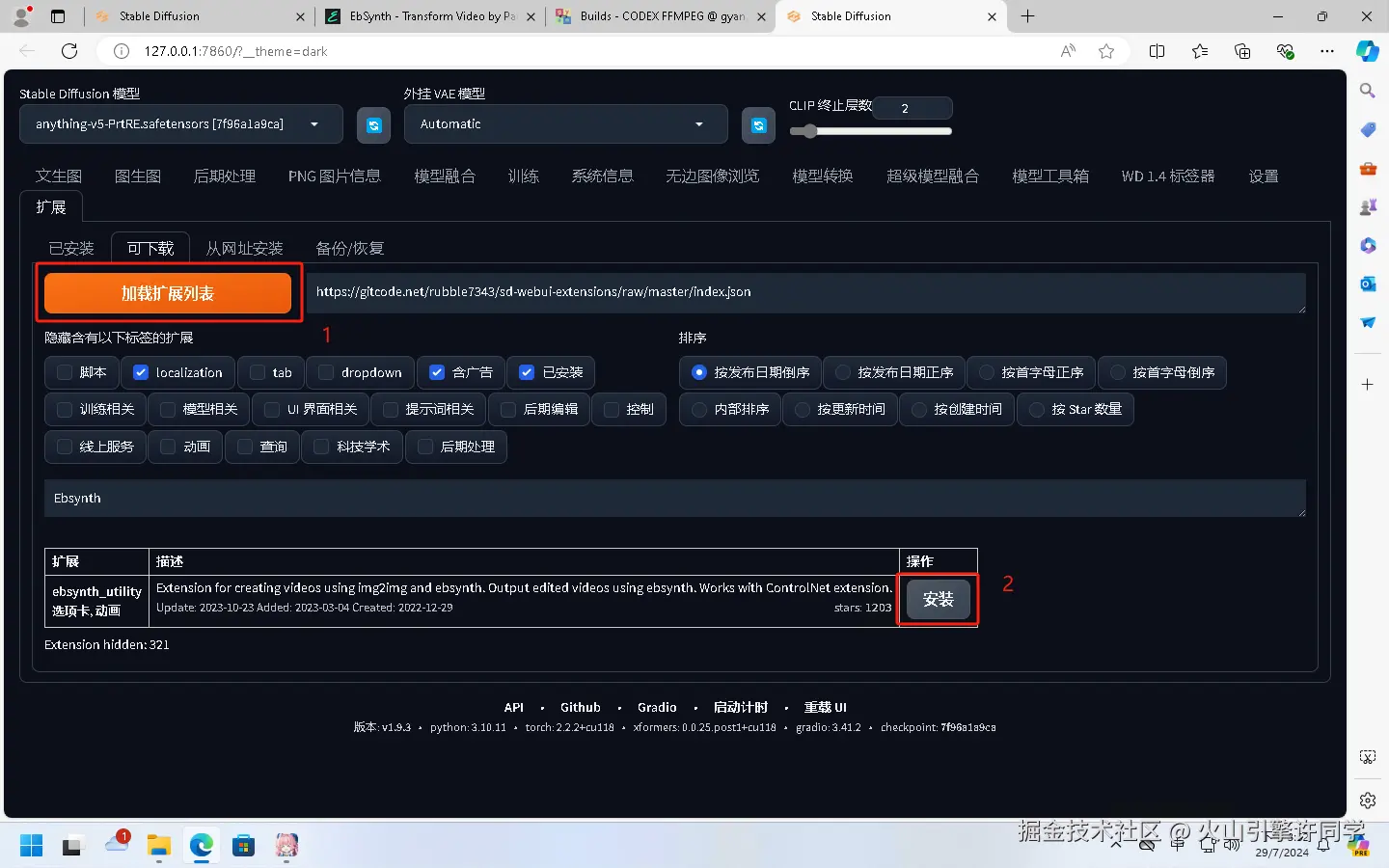Open the Edge Settings and more menu
The image size is (1389, 868).
1327,51
